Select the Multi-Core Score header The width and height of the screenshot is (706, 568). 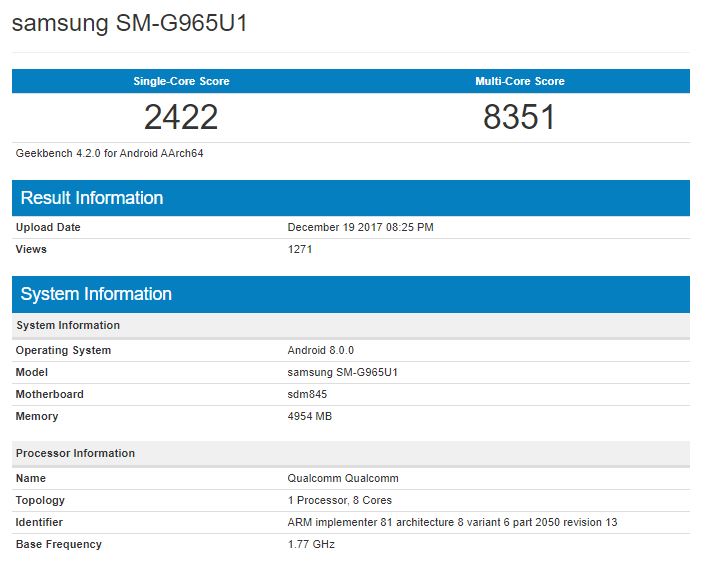(x=520, y=81)
